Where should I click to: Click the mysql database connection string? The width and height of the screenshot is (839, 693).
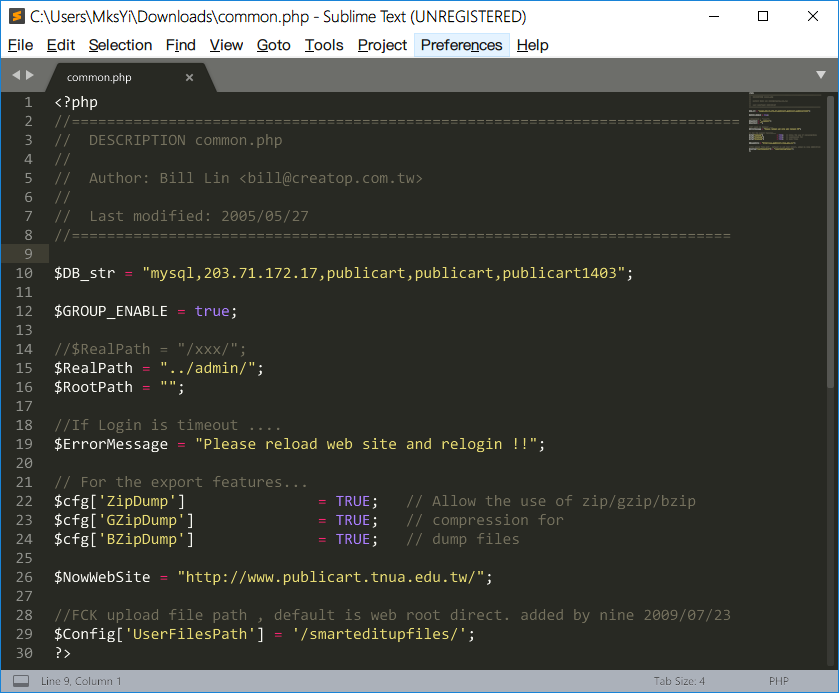pyautogui.click(x=384, y=273)
